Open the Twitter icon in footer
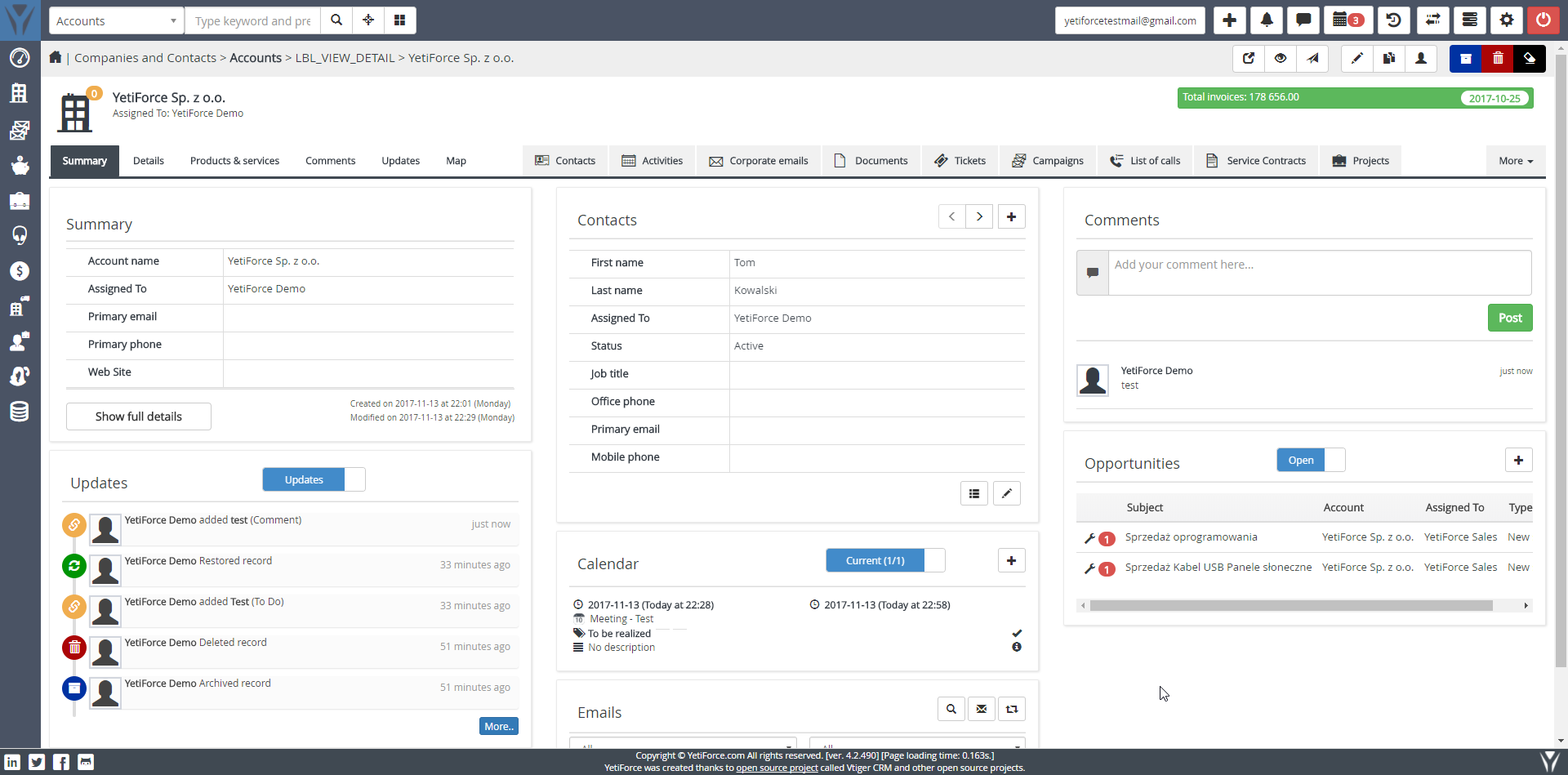1568x775 pixels. [37, 762]
